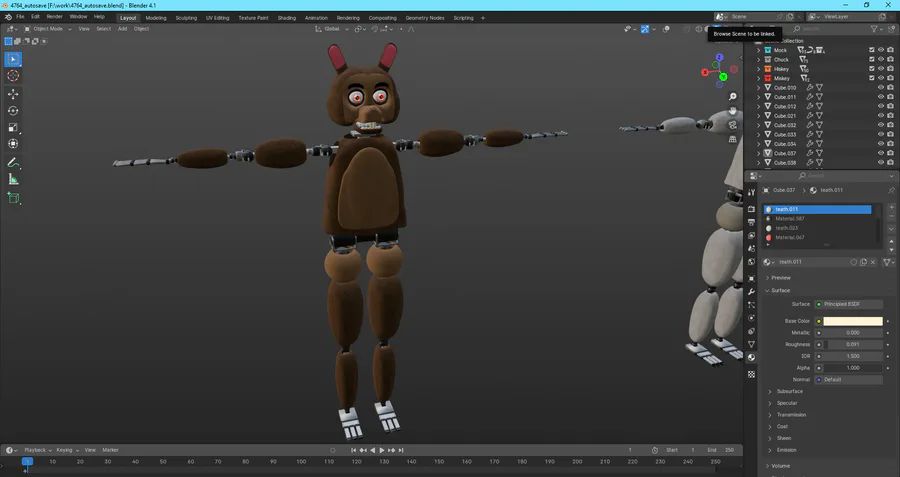Uncheck the Hiskey collection checkbox
This screenshot has width=900, height=477.
pos(872,69)
